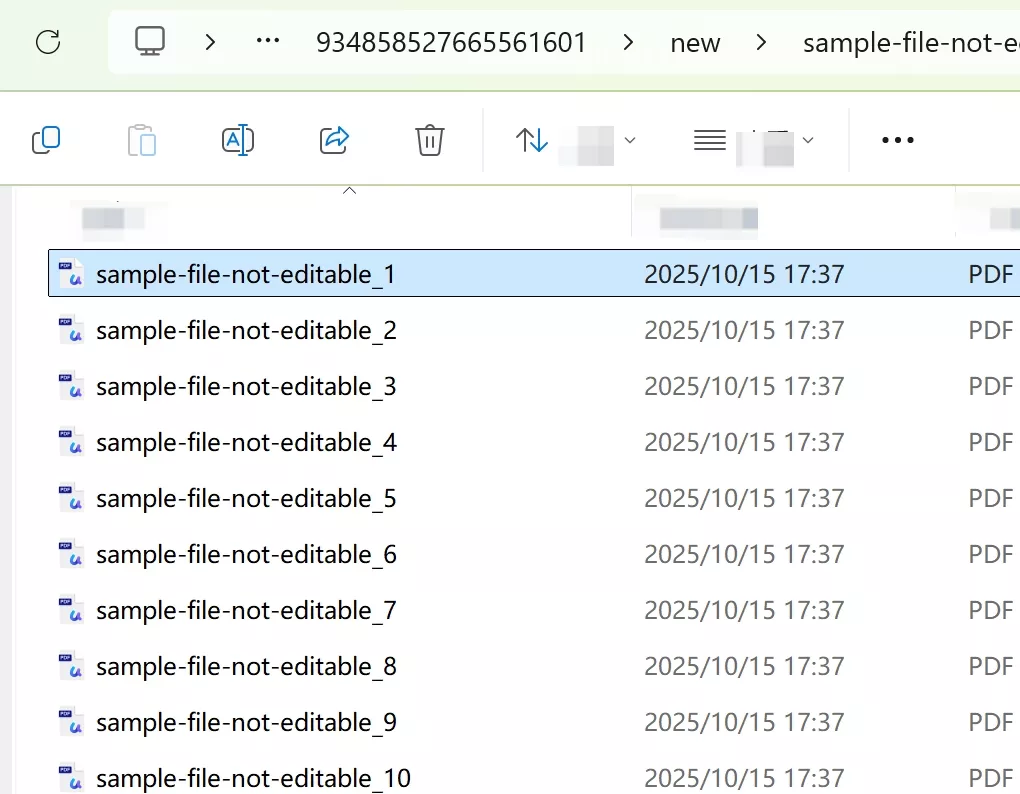
Task: Click the PDF icon beside sample-file-not-editable_3
Action: [x=69, y=386]
